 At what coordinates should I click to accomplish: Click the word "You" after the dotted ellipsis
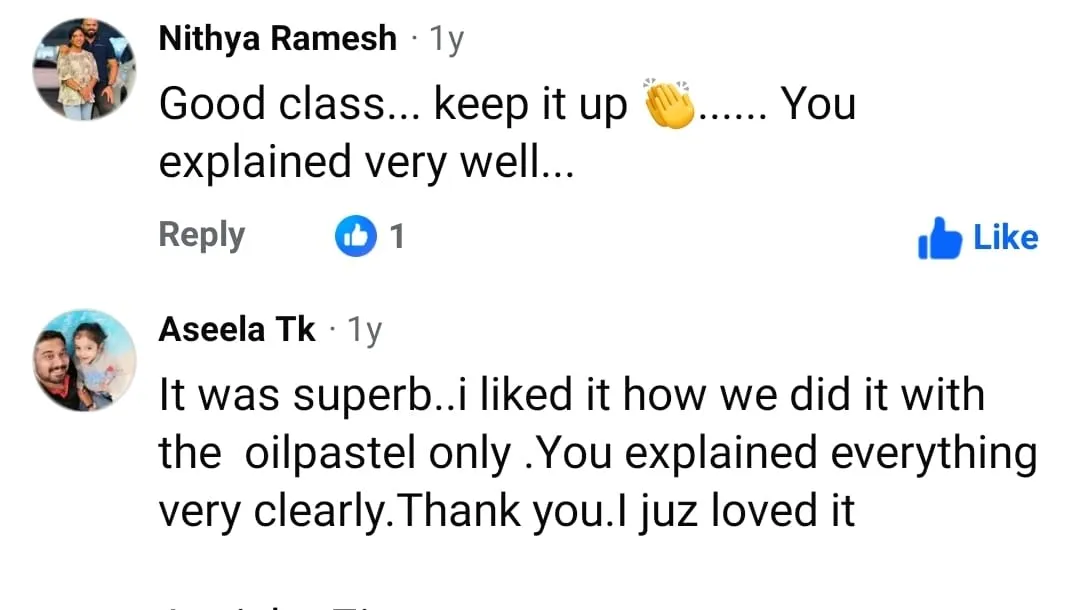pyautogui.click(x=817, y=104)
